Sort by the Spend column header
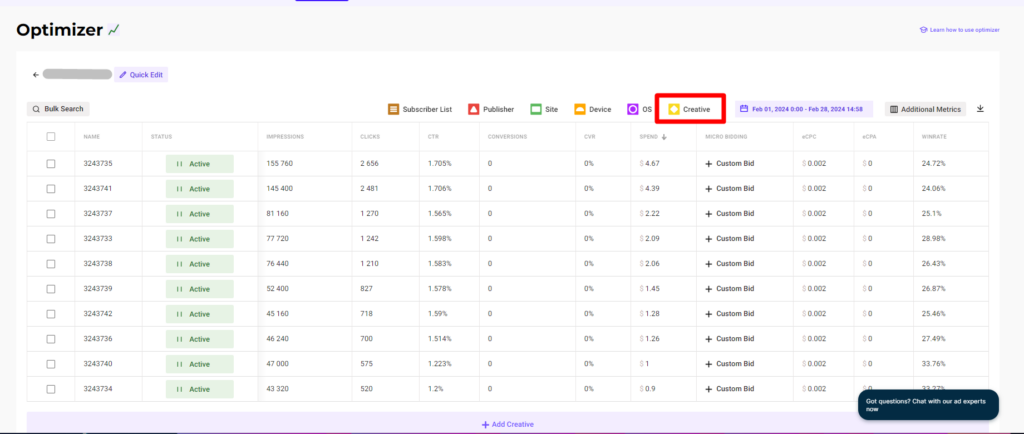The height and width of the screenshot is (434, 1024). pyautogui.click(x=654, y=137)
